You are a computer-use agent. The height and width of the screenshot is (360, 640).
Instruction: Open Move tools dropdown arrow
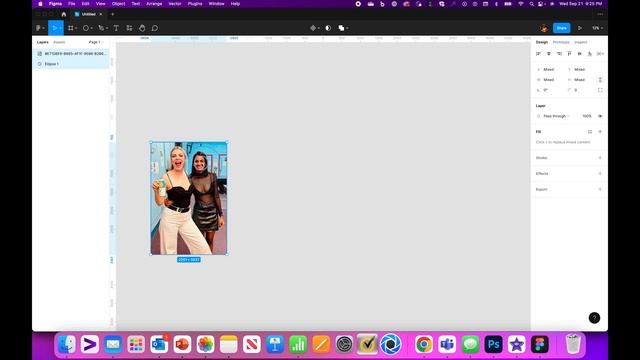(x=61, y=28)
